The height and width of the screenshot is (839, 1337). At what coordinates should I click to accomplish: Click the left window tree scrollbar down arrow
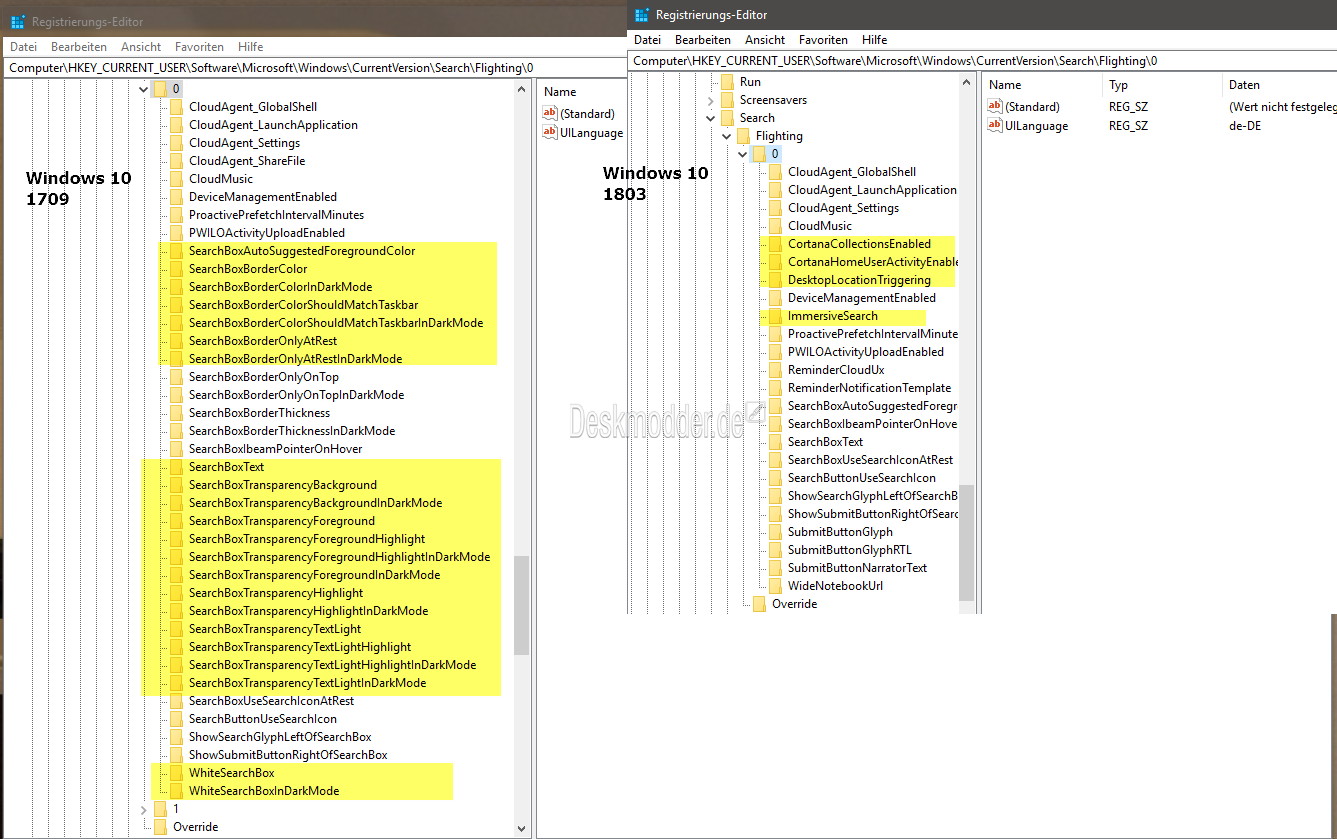pos(522,828)
